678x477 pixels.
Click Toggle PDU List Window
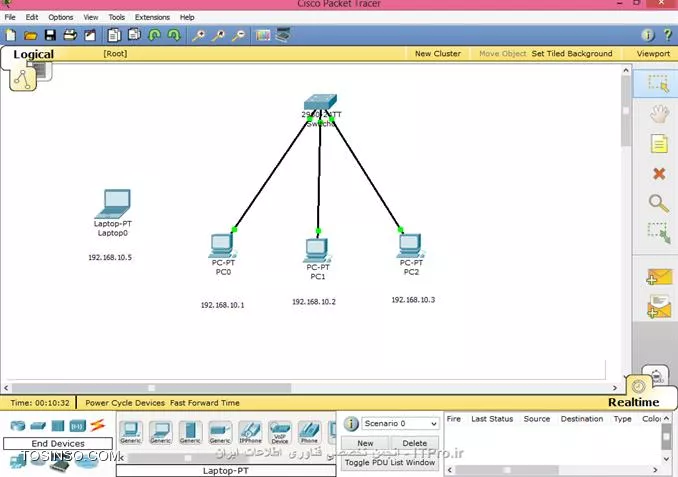point(390,462)
